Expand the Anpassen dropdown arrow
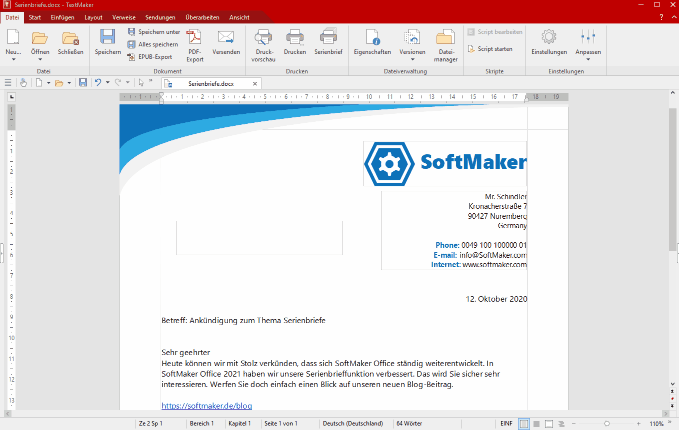Viewport: 679px width, 430px height. pyautogui.click(x=588, y=59)
